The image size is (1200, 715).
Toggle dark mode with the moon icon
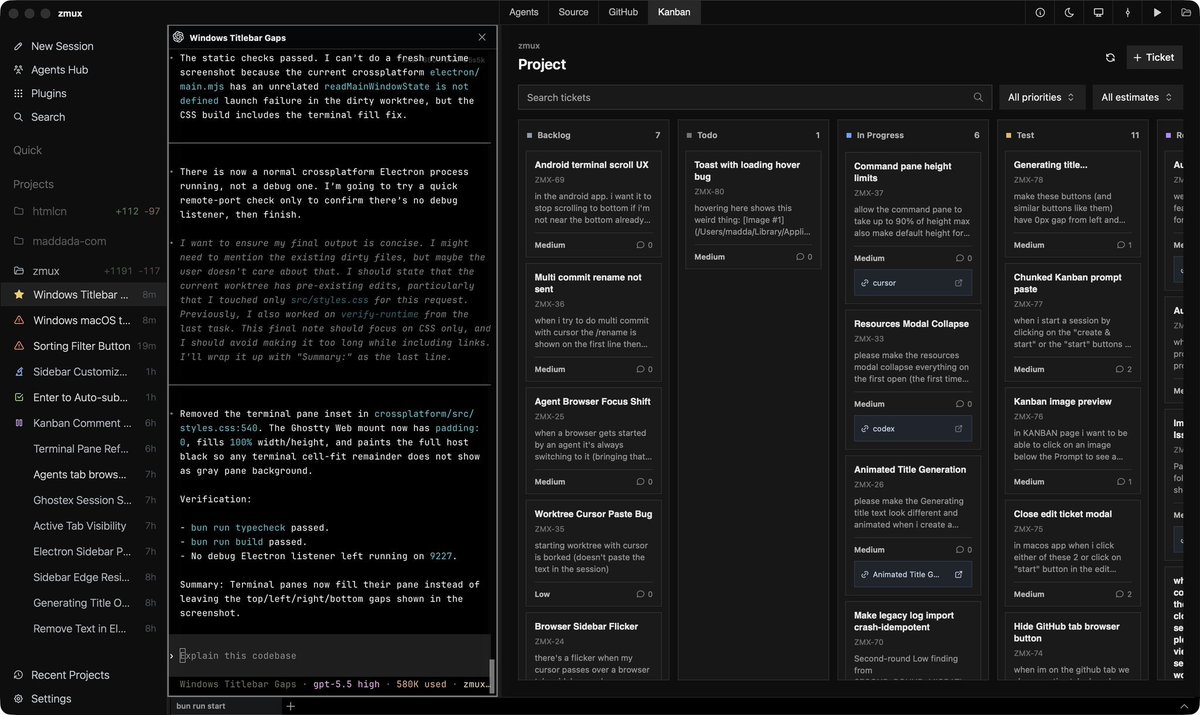pyautogui.click(x=1069, y=13)
